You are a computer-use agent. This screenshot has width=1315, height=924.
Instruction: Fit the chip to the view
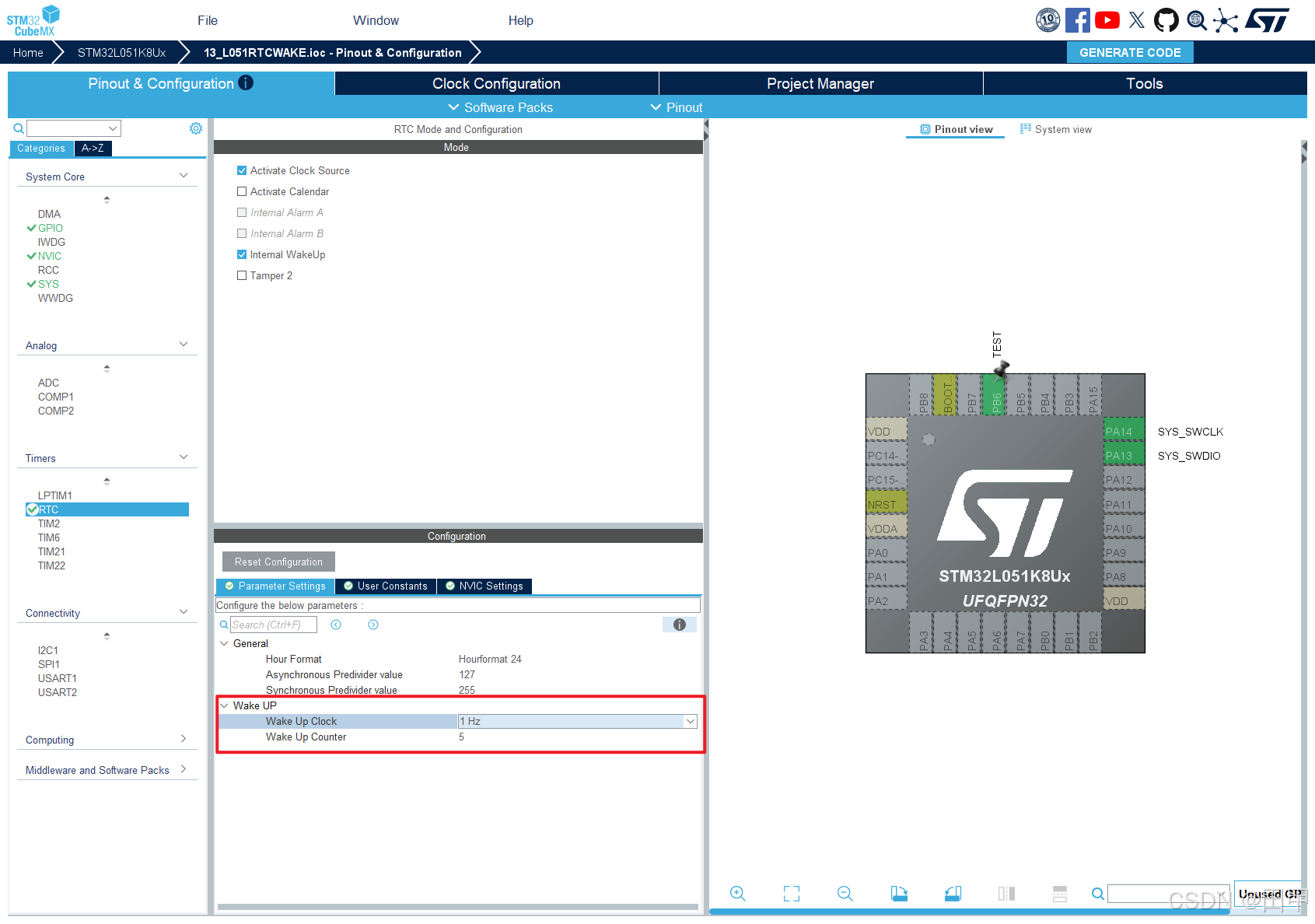792,894
